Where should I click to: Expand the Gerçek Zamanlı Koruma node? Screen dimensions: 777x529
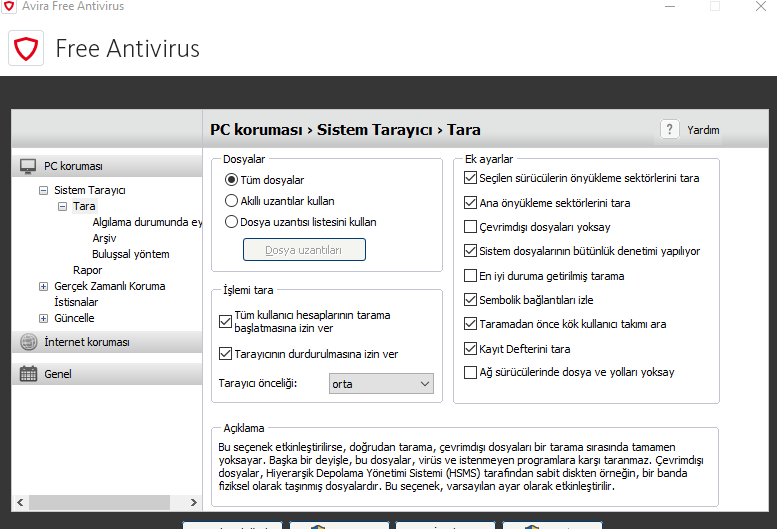[44, 286]
